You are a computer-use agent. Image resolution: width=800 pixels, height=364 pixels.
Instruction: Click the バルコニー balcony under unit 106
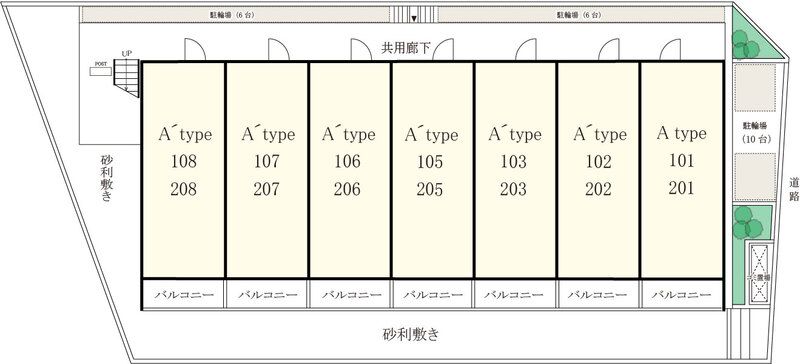point(351,295)
